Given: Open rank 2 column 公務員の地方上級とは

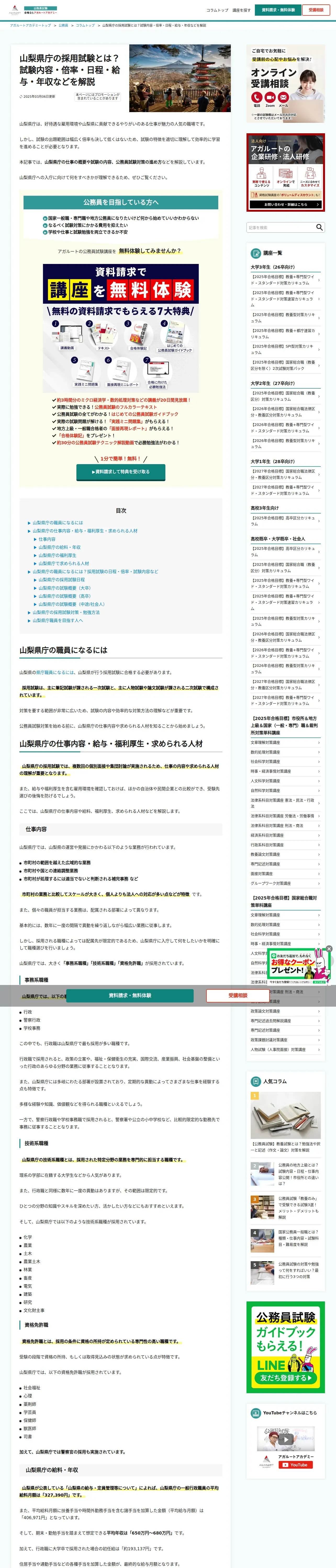Looking at the screenshot, I should 285,1174.
